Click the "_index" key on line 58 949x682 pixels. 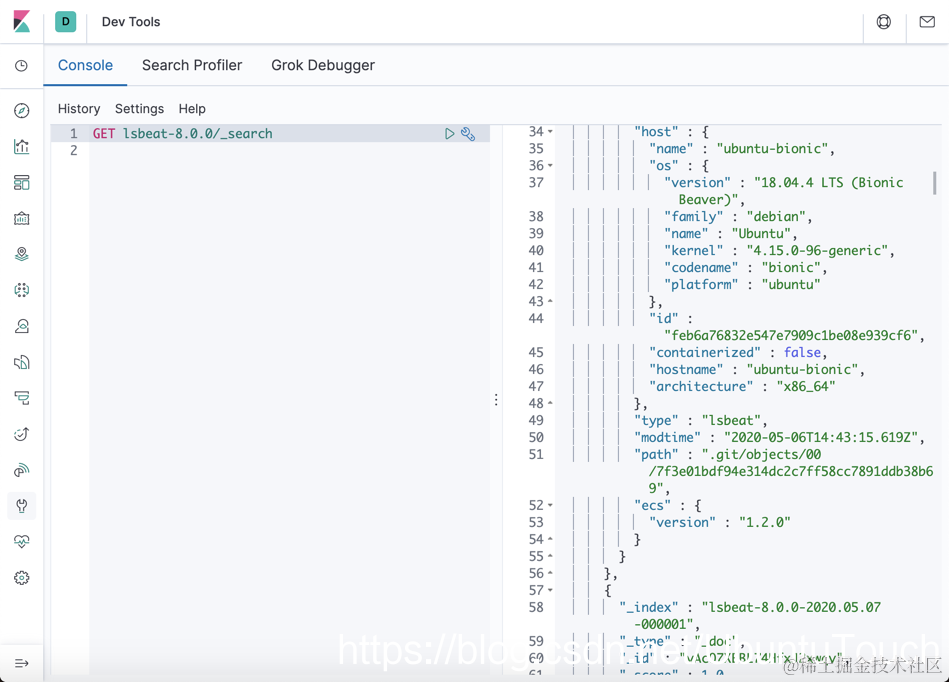pyautogui.click(x=649, y=608)
